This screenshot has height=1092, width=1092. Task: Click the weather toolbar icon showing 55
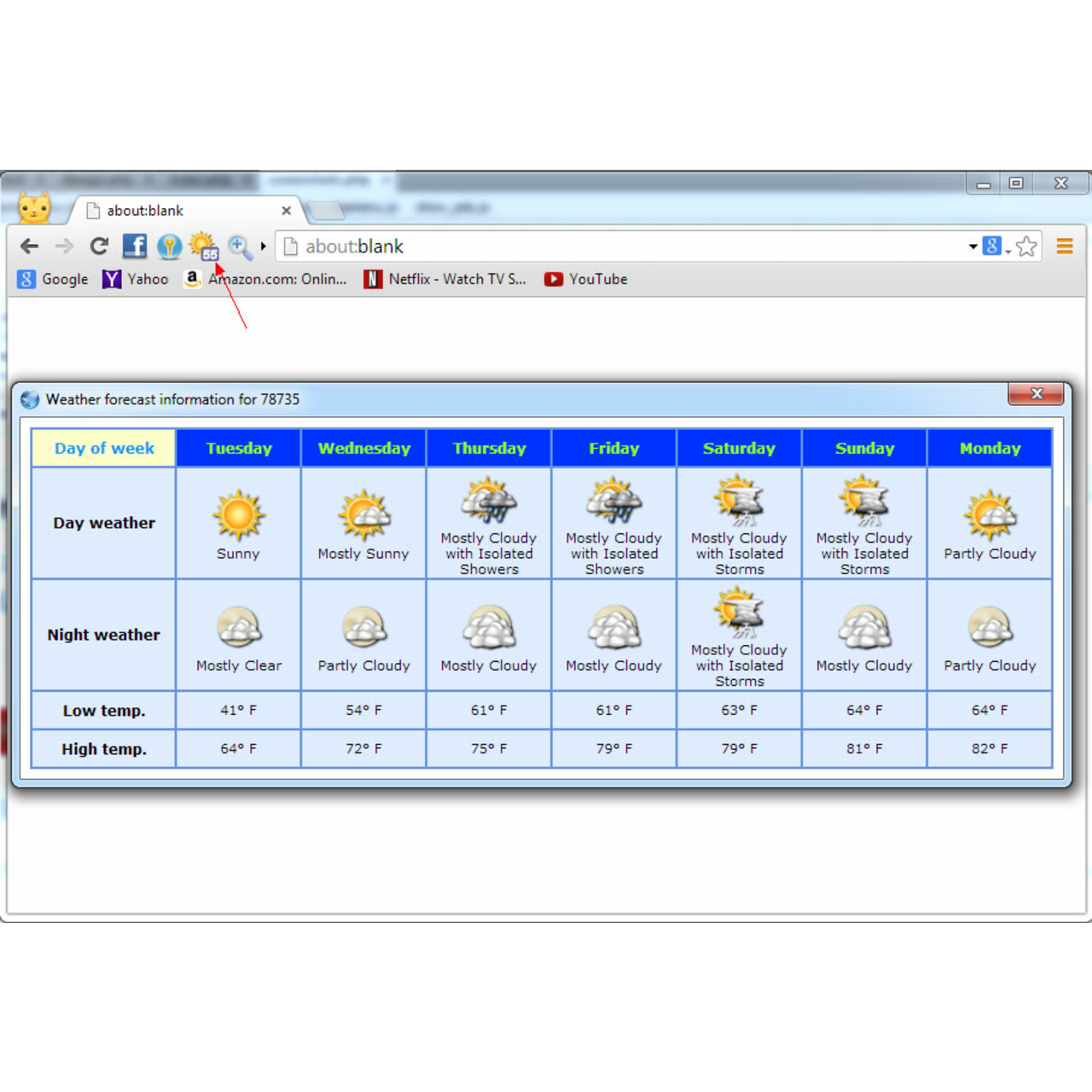[x=204, y=247]
